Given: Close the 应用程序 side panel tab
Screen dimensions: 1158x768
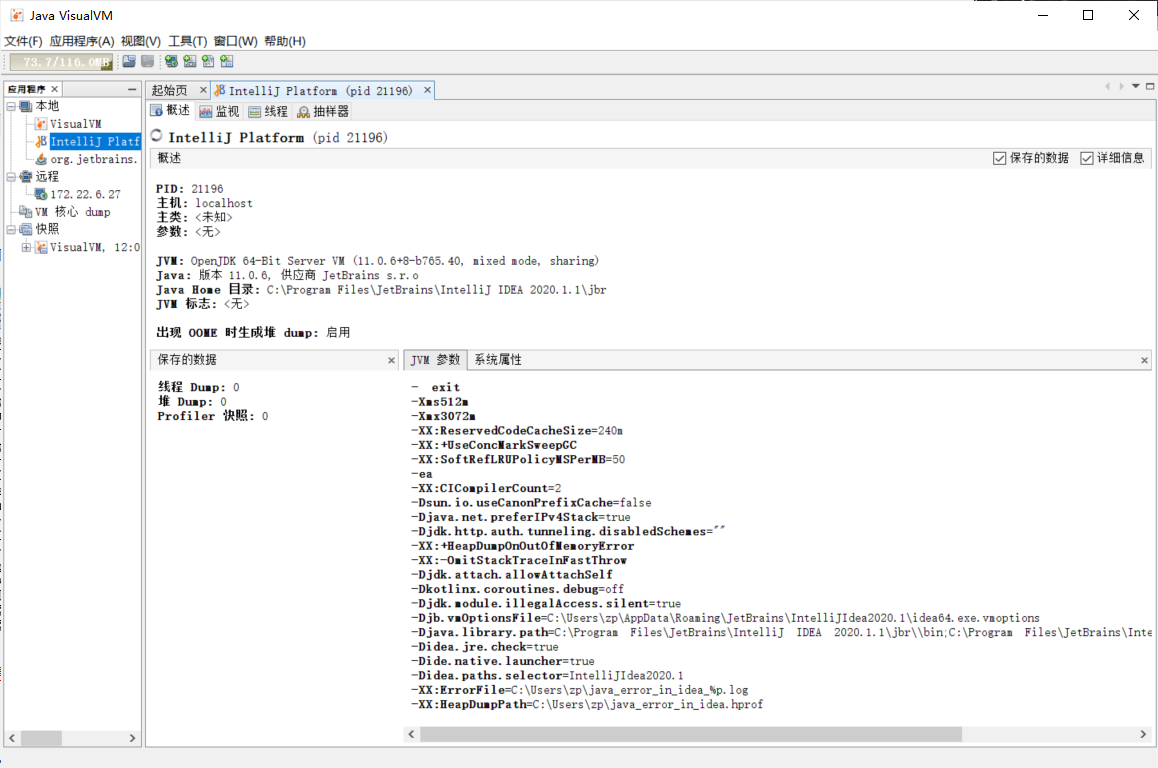Looking at the screenshot, I should 55,89.
